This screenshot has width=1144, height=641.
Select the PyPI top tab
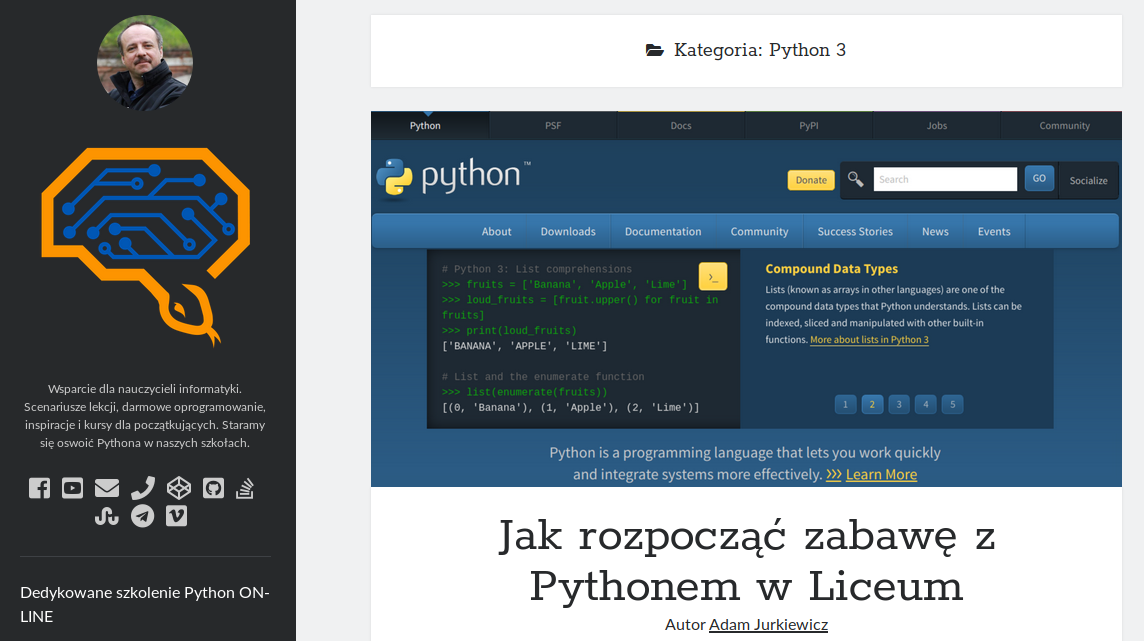tap(808, 126)
